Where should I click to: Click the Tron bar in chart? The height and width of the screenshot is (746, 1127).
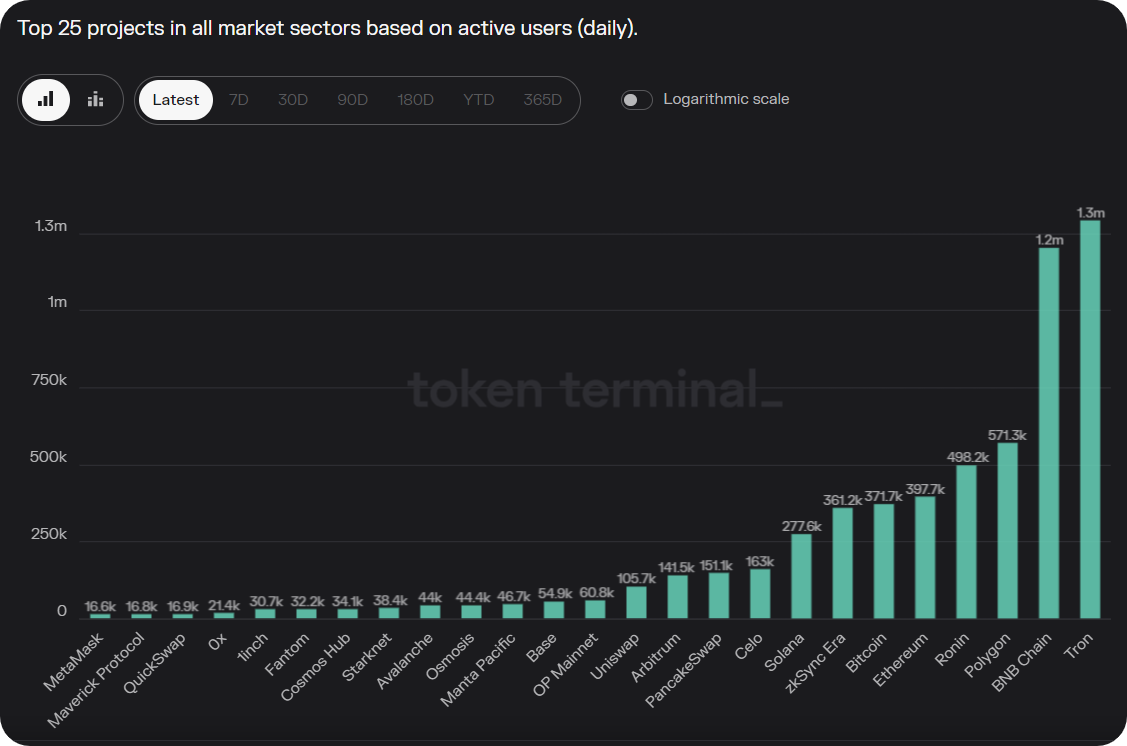point(1090,420)
